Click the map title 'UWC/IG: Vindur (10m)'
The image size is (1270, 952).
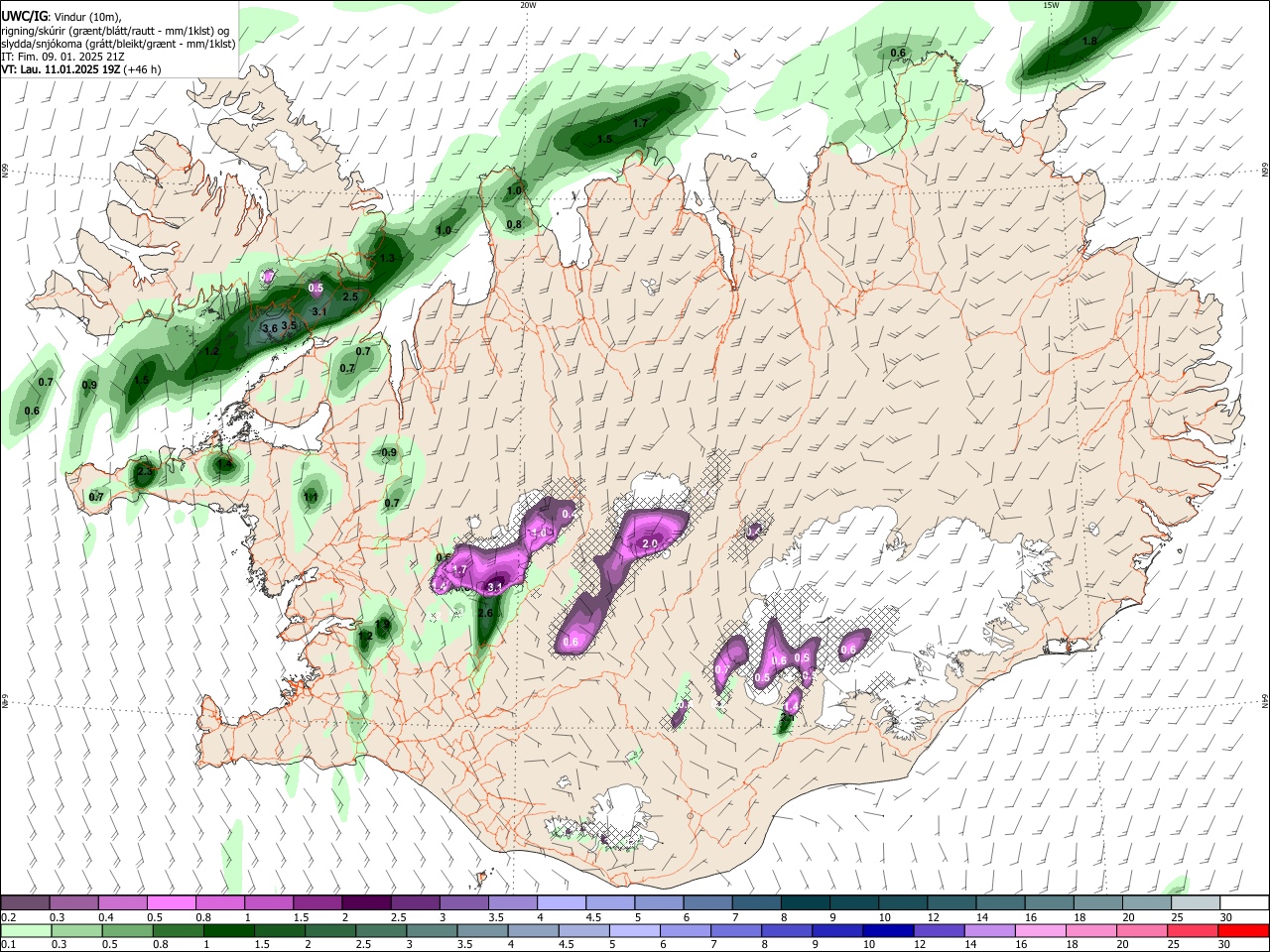[62, 17]
